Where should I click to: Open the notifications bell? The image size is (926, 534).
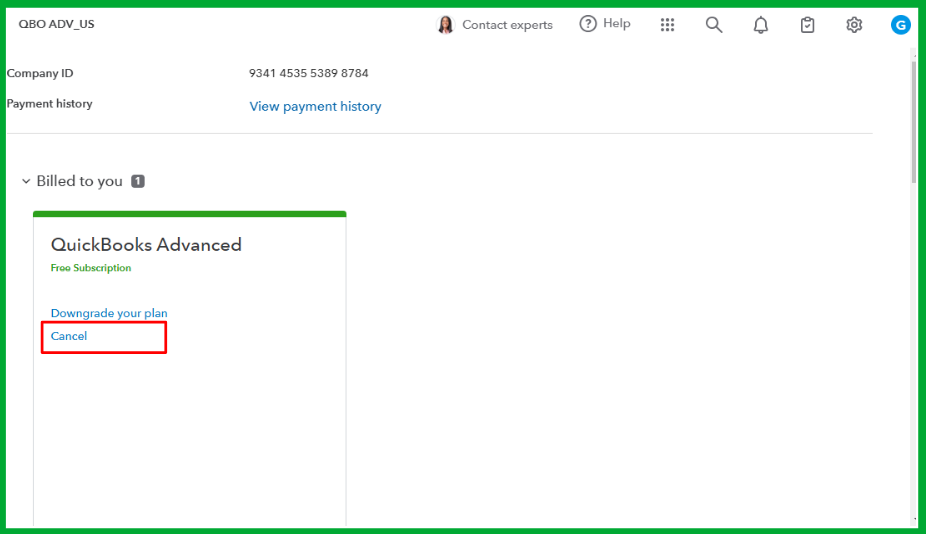point(761,25)
